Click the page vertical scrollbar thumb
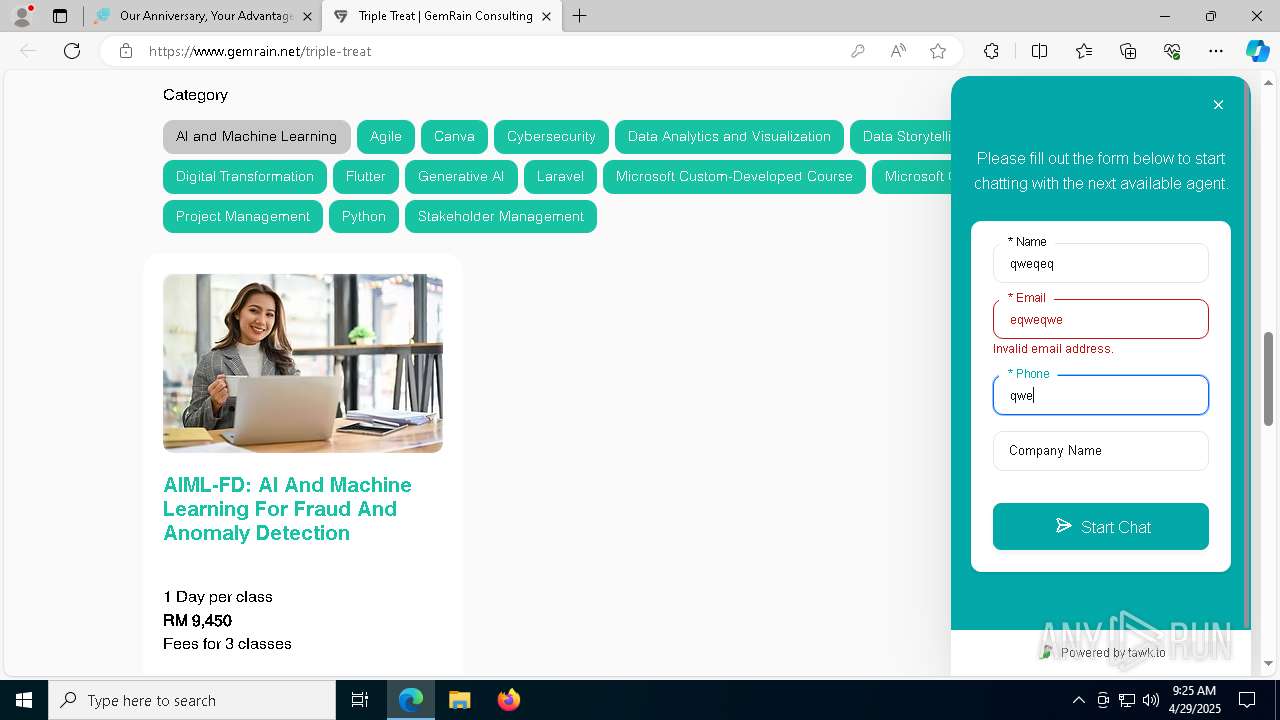 click(x=1269, y=380)
